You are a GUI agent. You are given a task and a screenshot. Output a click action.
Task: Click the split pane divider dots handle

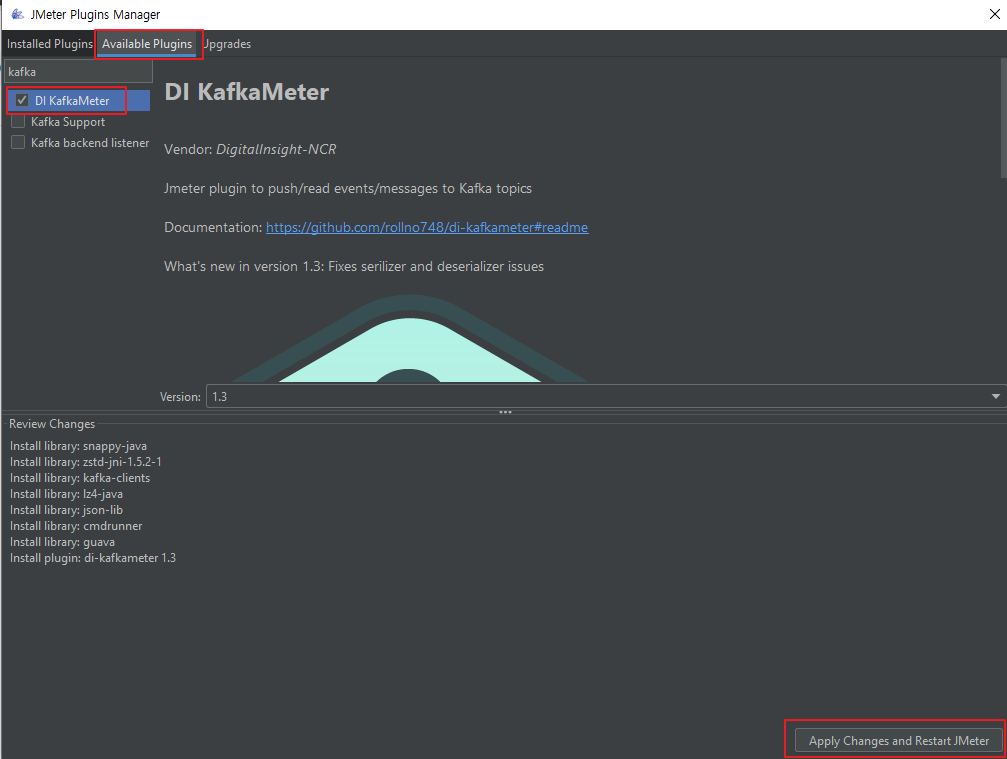(505, 412)
